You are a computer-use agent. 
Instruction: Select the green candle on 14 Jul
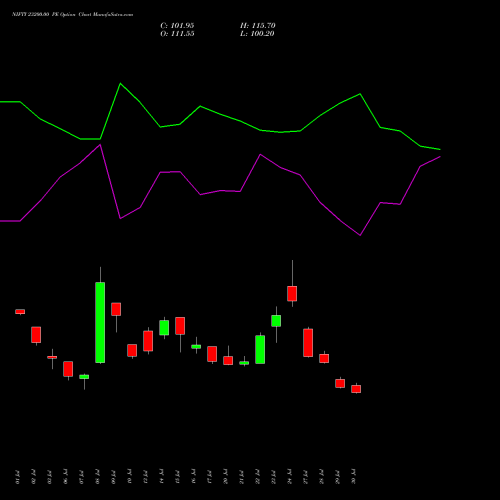click(164, 328)
